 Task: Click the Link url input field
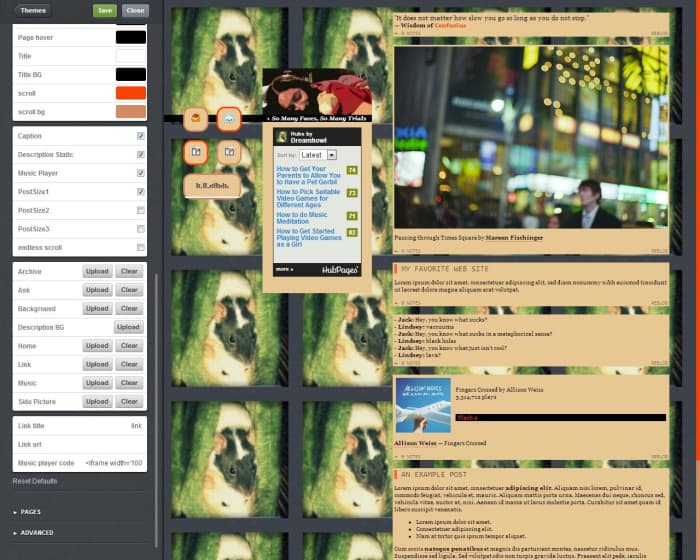80,445
